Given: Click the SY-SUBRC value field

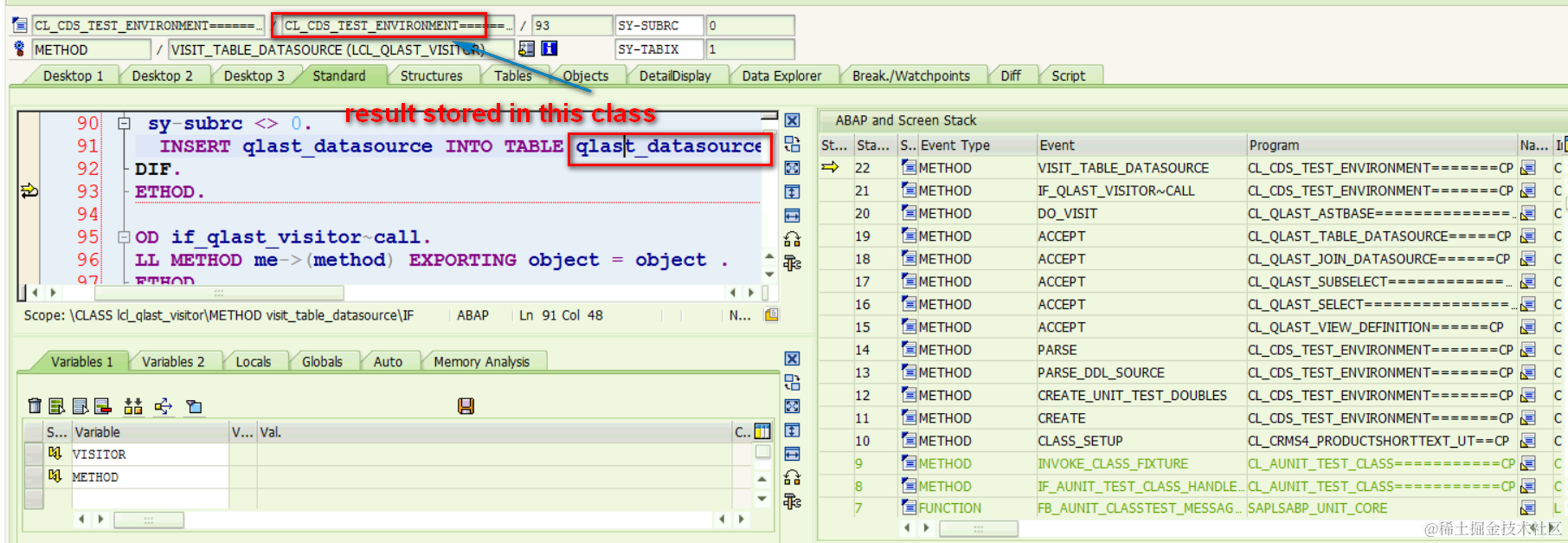Looking at the screenshot, I should (x=749, y=25).
